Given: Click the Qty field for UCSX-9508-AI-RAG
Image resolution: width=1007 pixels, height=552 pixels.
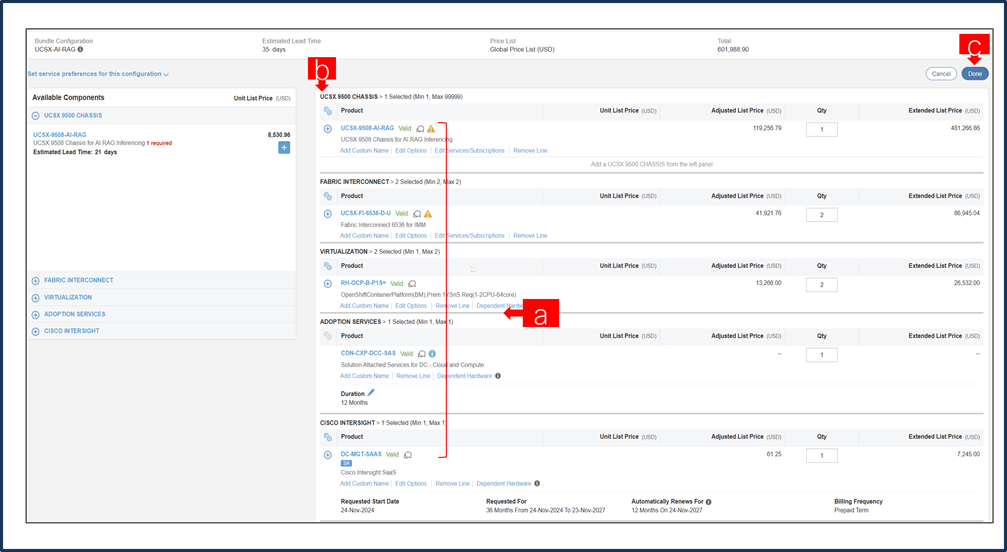Looking at the screenshot, I should pyautogui.click(x=821, y=130).
